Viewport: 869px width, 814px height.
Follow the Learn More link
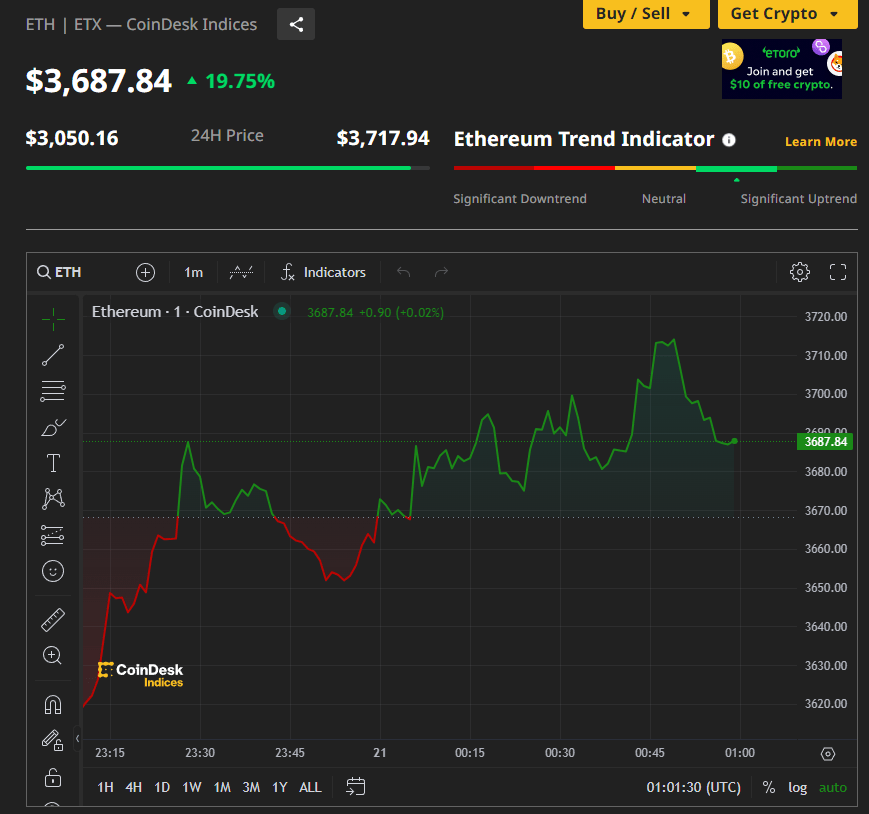click(x=820, y=142)
